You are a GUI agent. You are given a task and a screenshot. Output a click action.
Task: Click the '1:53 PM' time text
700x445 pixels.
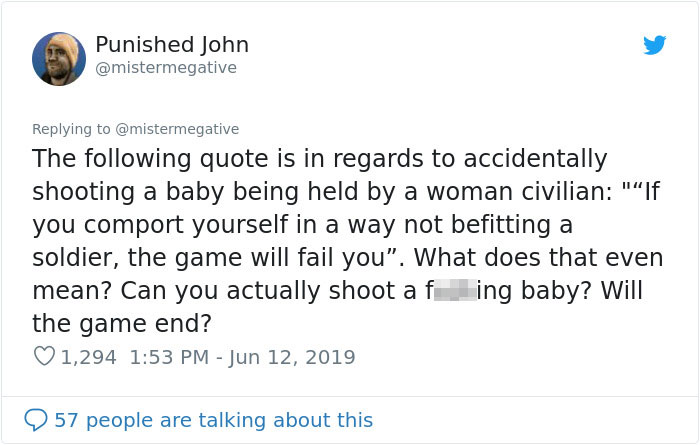(169, 357)
